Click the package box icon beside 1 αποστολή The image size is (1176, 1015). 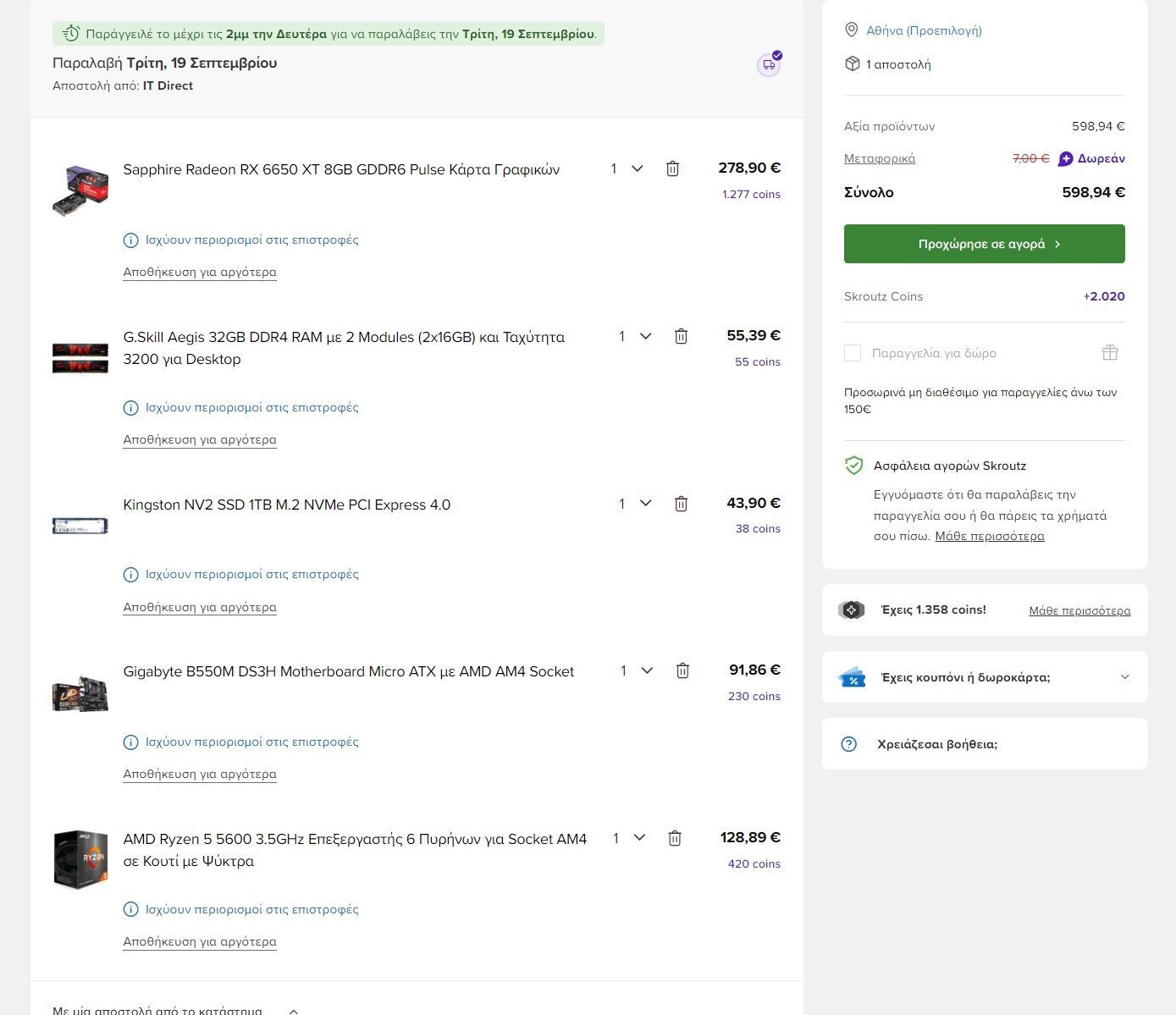[853, 63]
